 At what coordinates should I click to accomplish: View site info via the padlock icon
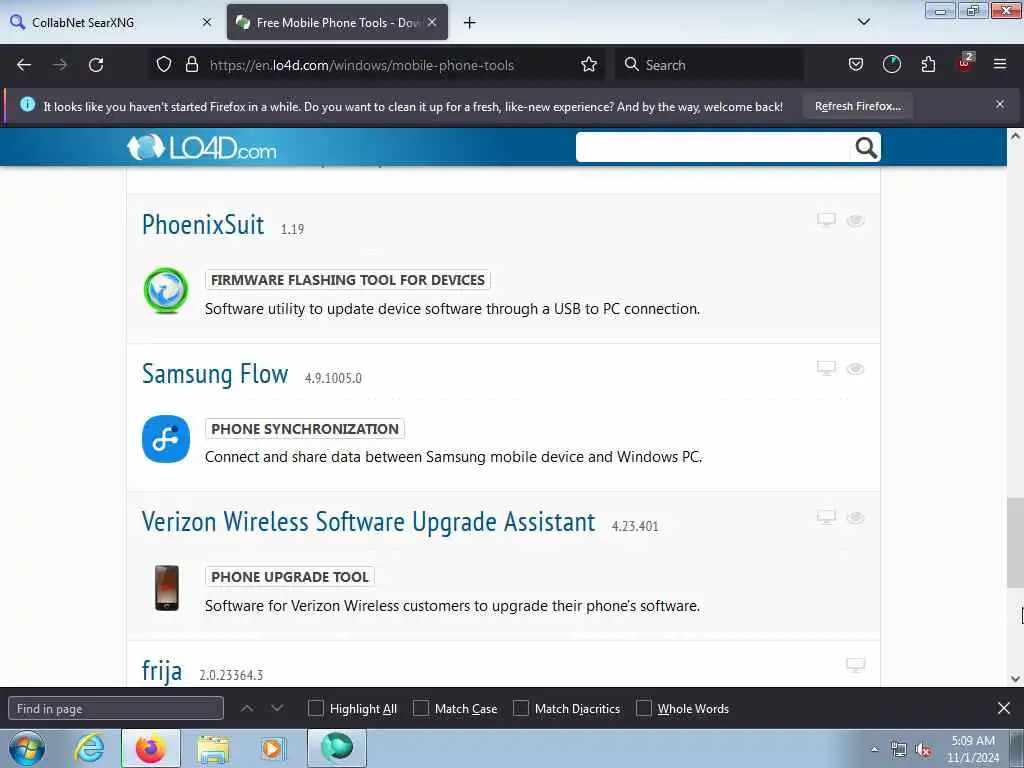[191, 65]
